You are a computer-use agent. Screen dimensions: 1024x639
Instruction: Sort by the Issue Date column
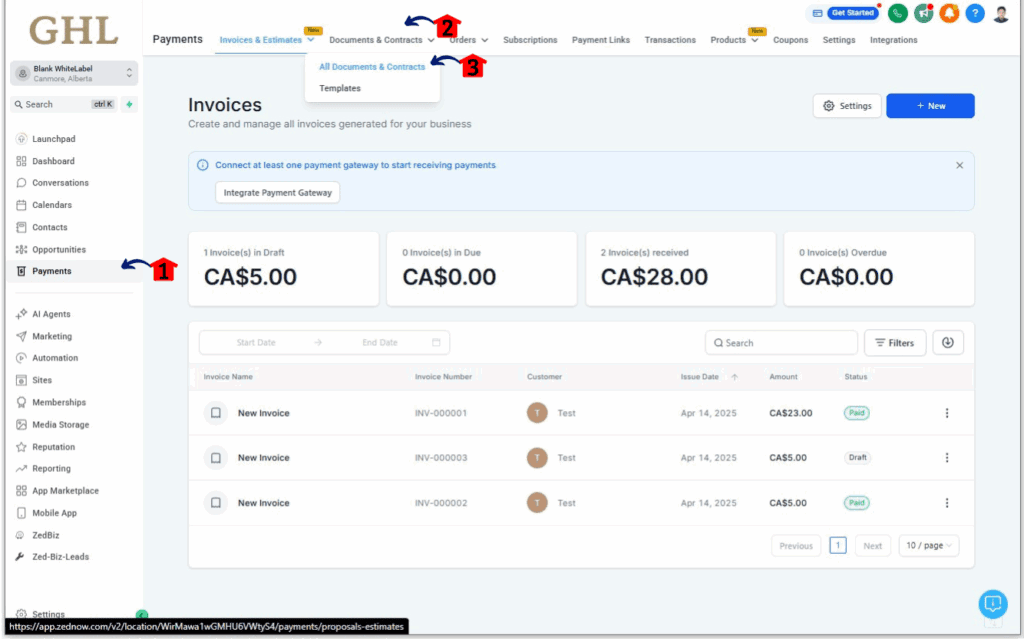(709, 377)
